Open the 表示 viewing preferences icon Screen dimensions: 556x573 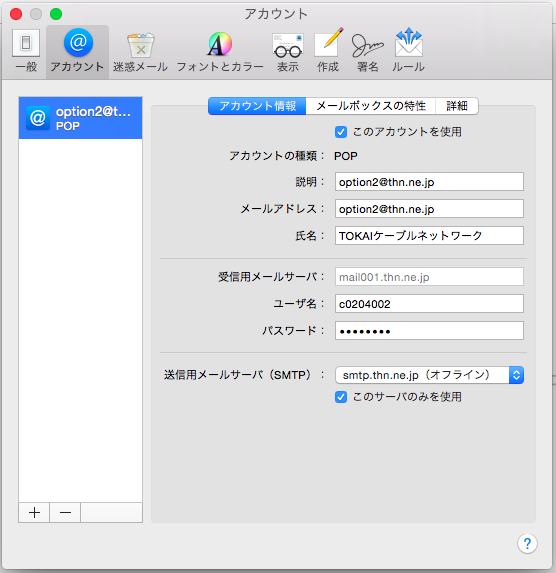pyautogui.click(x=288, y=51)
